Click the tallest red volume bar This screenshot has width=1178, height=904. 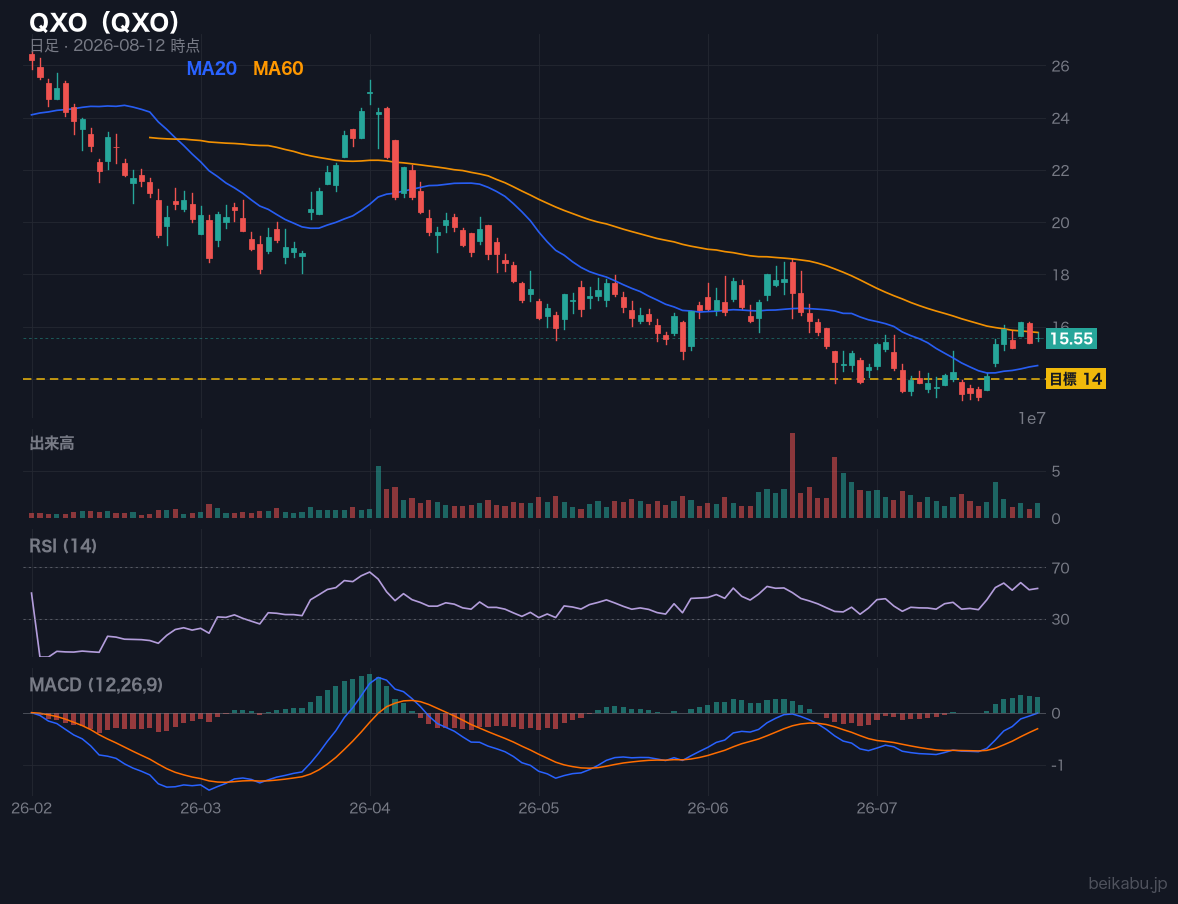tap(792, 476)
